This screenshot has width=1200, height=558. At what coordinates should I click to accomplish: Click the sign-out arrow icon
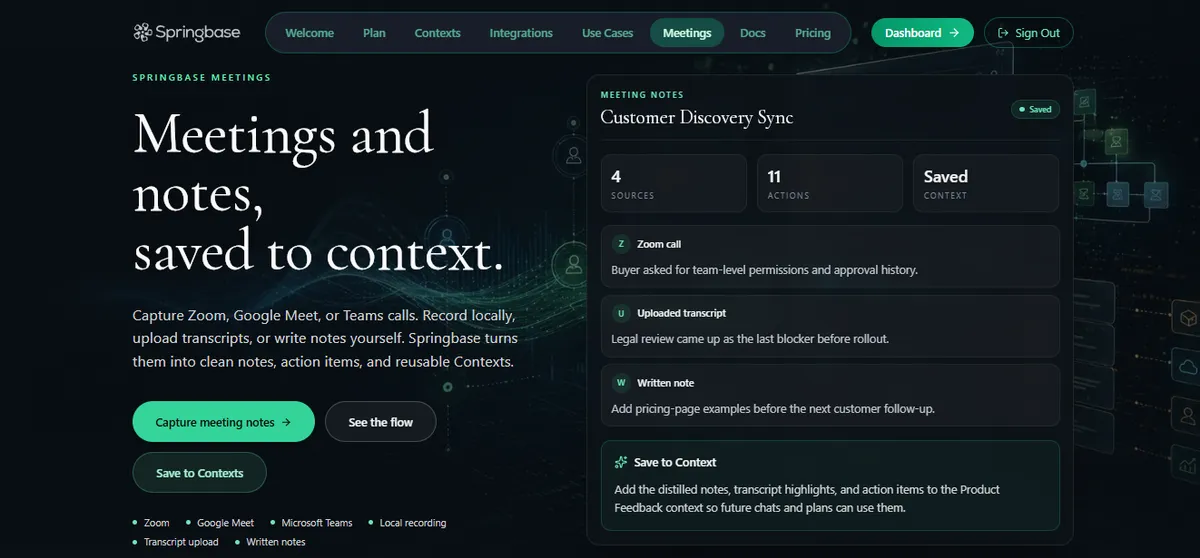(1003, 33)
